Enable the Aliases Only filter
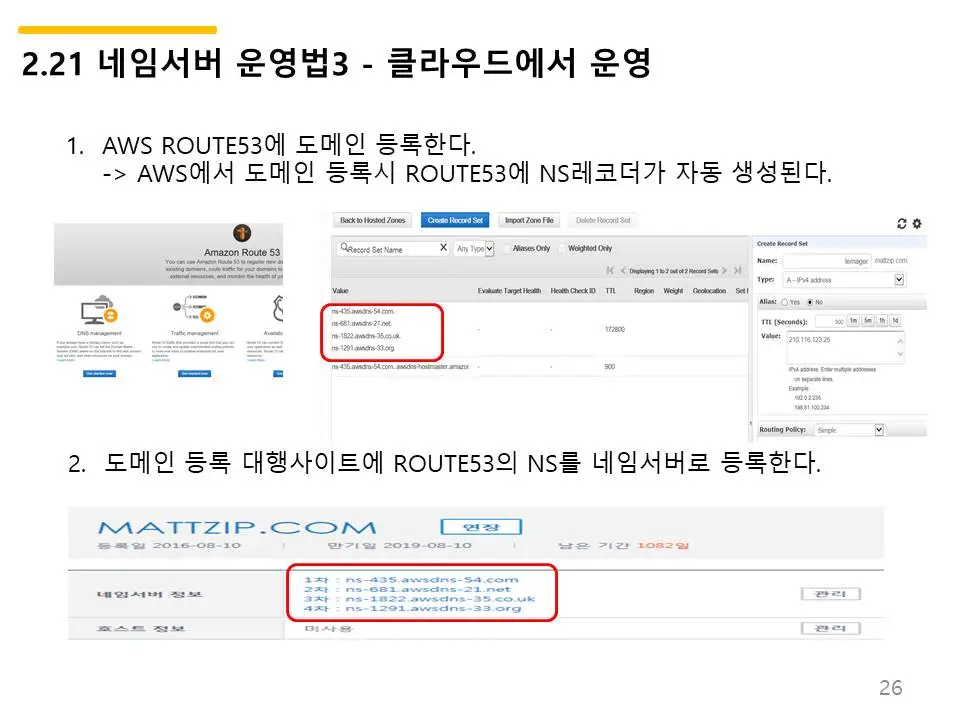Viewport: 960px width, 720px height. [506, 248]
